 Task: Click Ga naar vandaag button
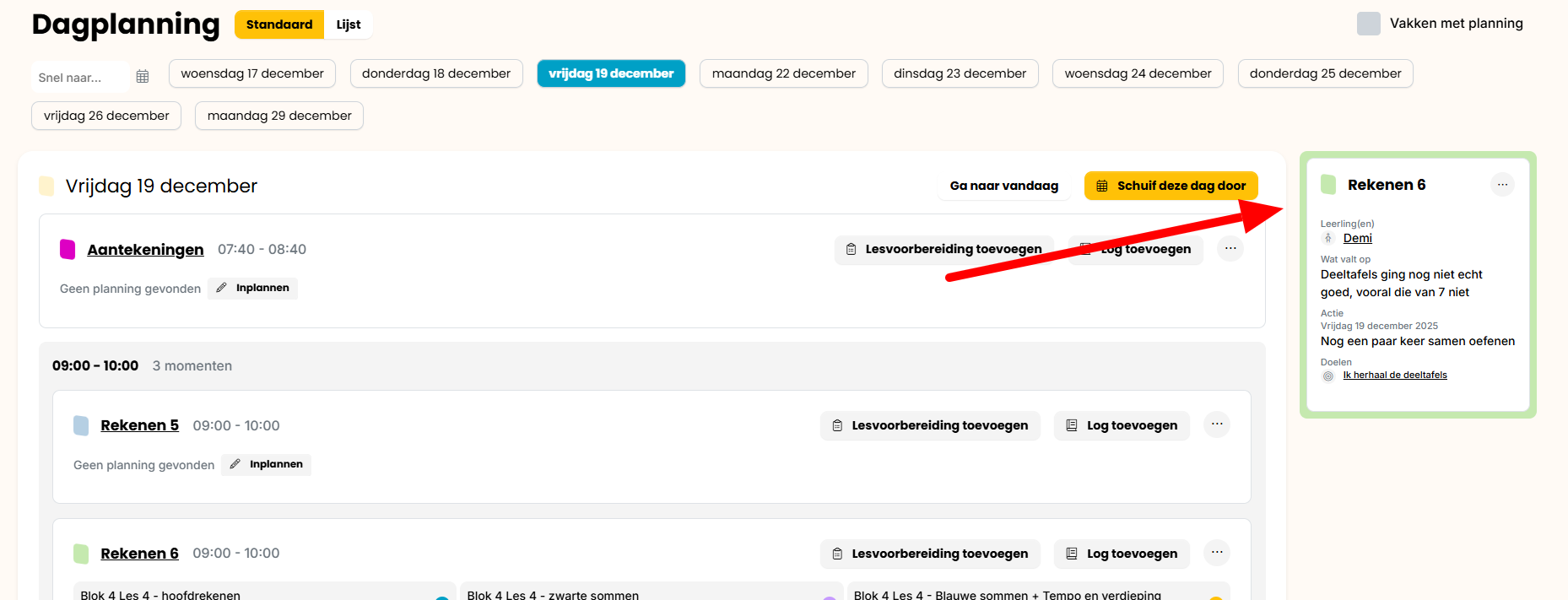pos(1003,186)
